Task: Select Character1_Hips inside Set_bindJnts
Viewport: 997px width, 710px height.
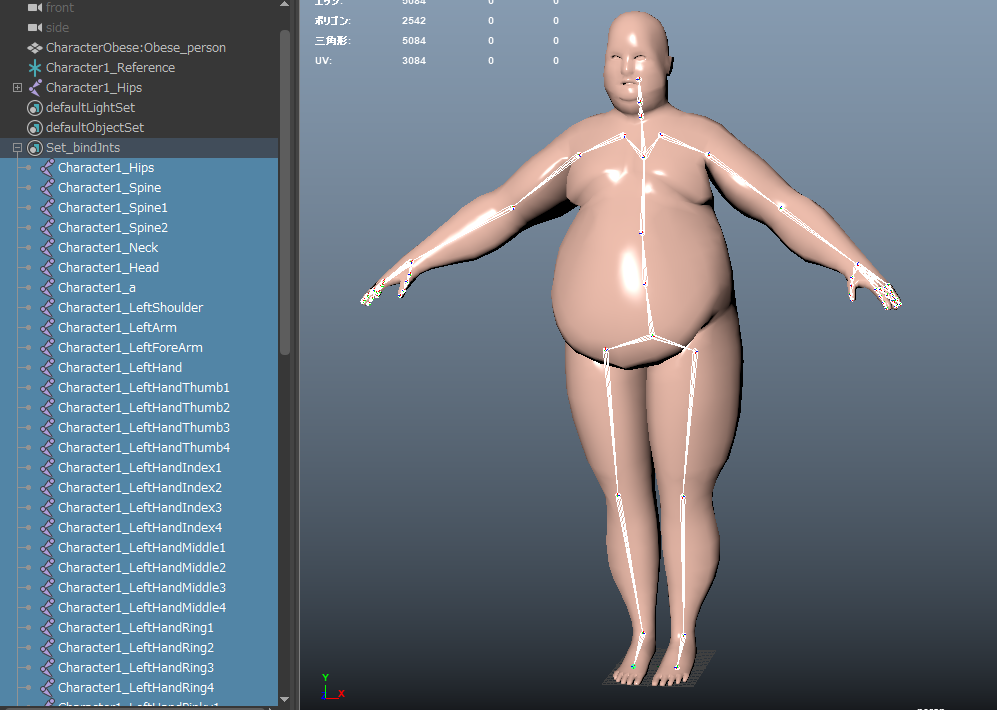Action: click(x=139, y=168)
